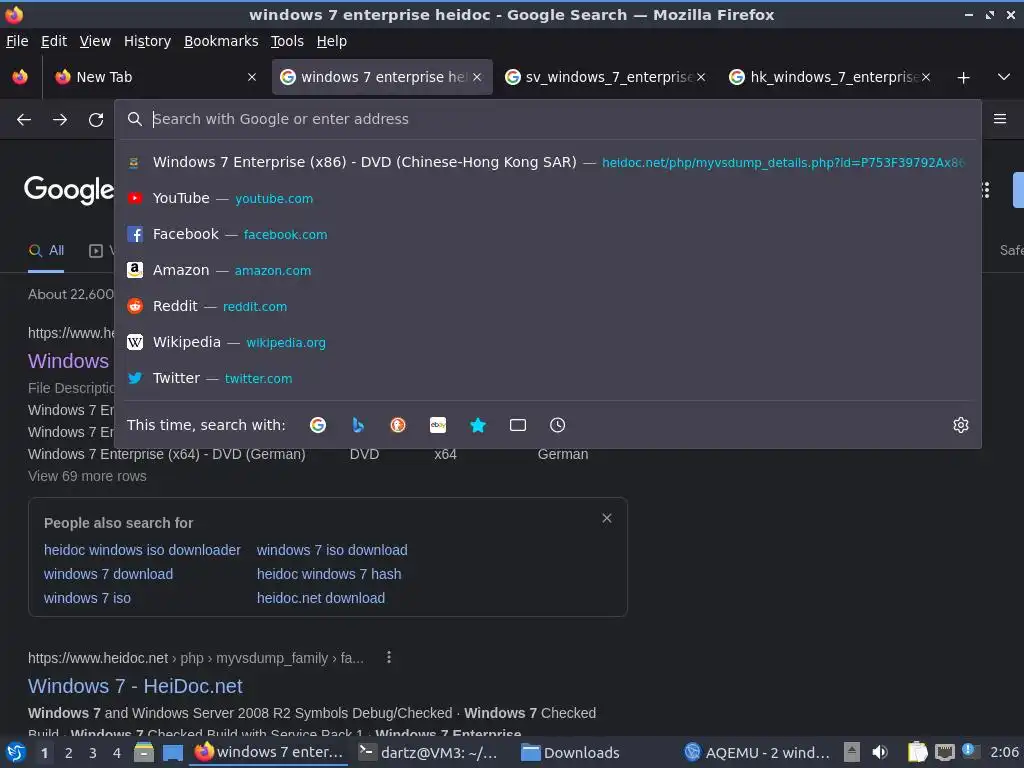
Task: Select the Reddit suggestion
Action: tap(548, 306)
